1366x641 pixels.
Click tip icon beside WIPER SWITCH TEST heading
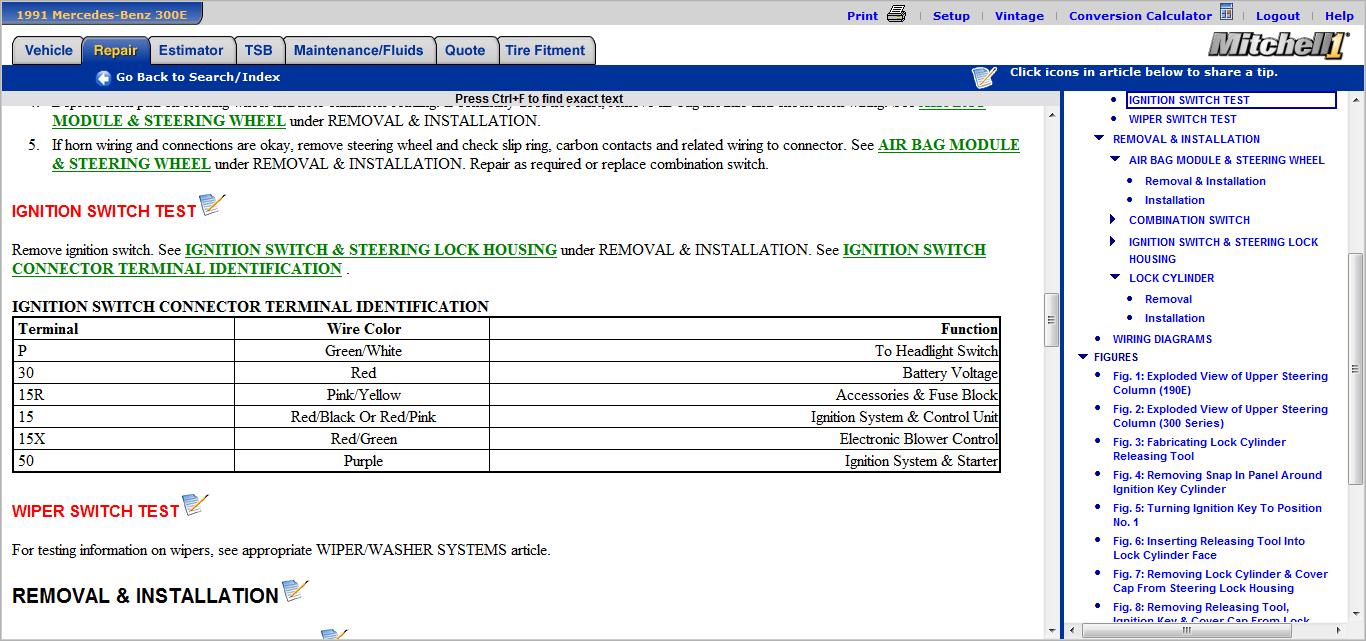(196, 504)
